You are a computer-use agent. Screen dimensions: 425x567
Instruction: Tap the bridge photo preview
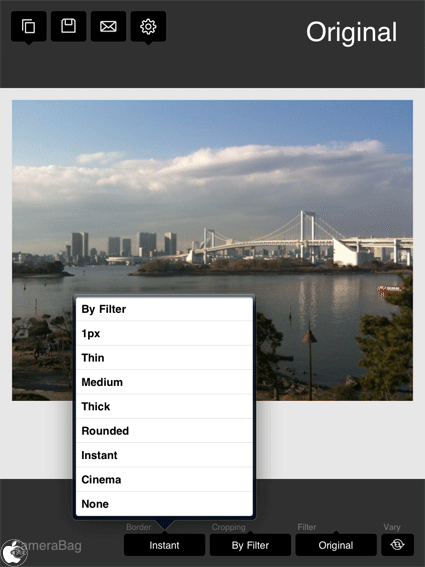pyautogui.click(x=212, y=250)
